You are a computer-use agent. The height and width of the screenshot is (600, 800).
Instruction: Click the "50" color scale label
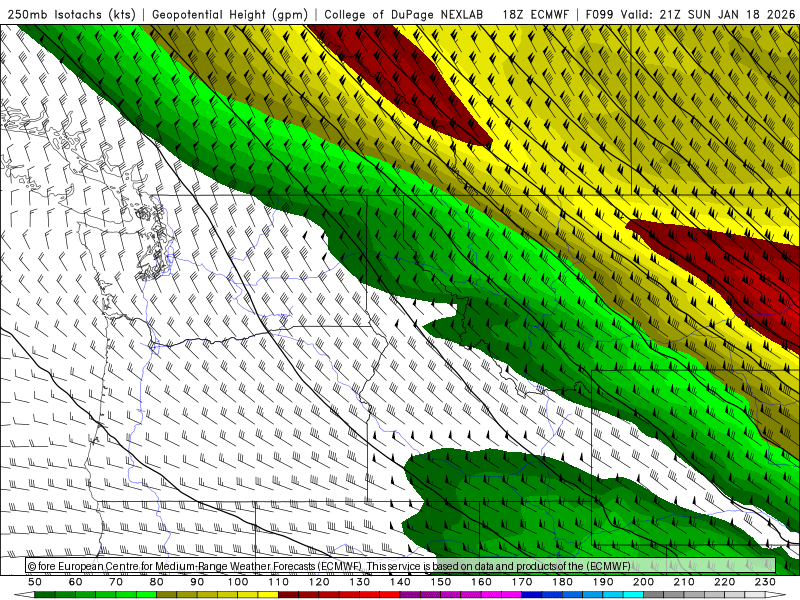click(35, 582)
